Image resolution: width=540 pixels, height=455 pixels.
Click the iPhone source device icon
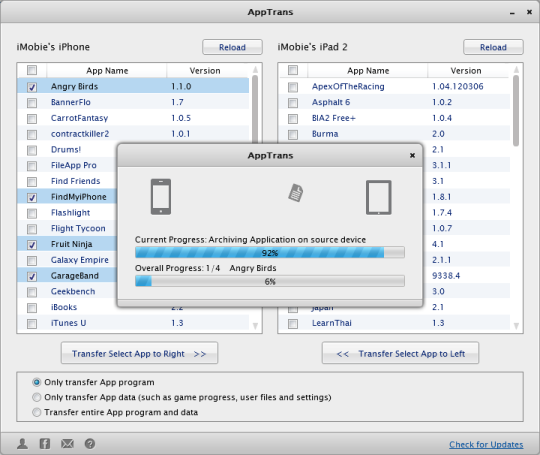click(161, 197)
